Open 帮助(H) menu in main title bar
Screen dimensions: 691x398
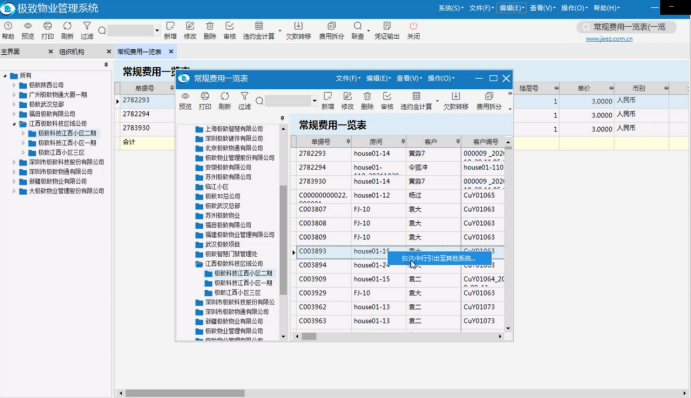tap(606, 8)
